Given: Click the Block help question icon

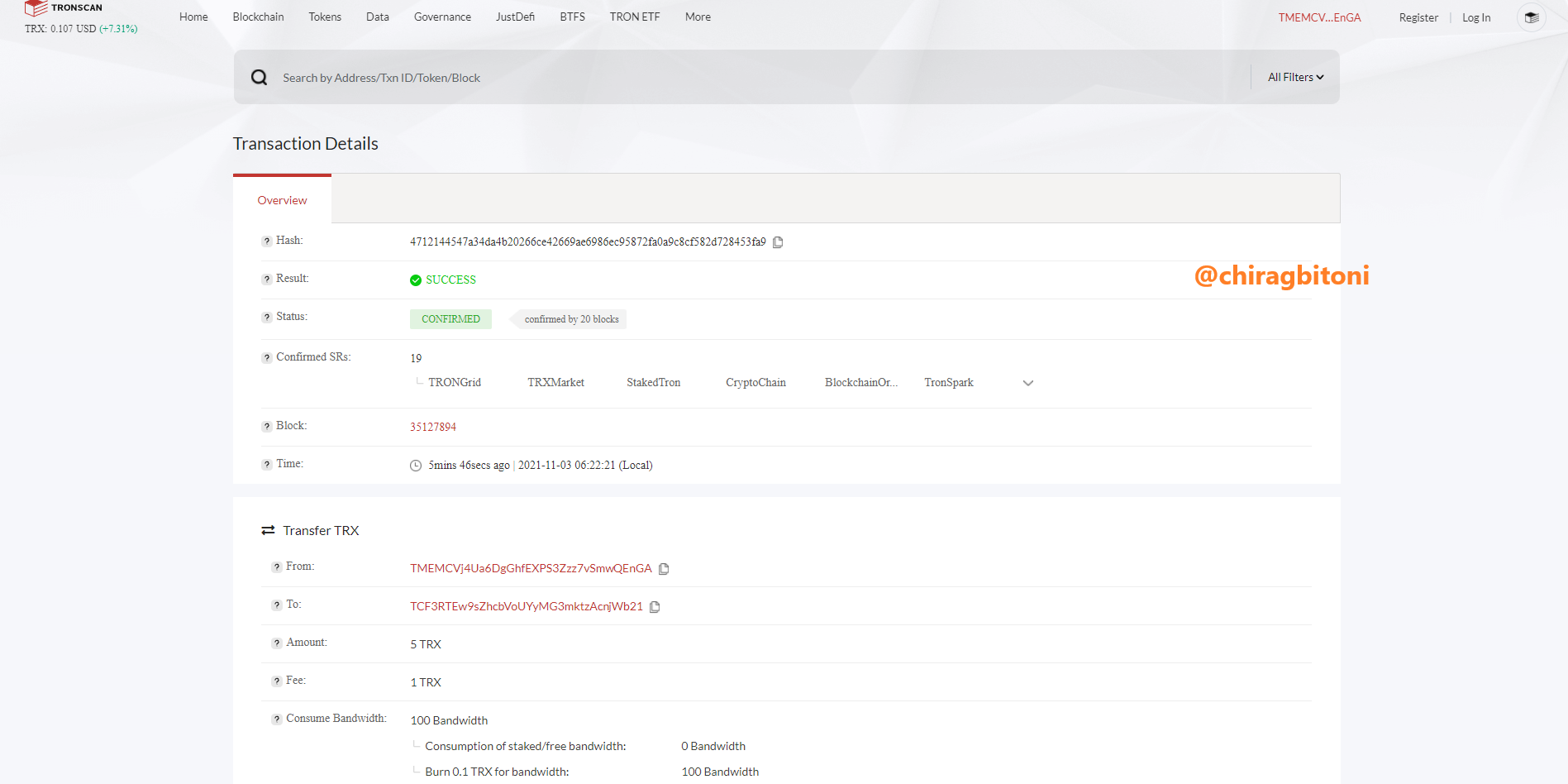Looking at the screenshot, I should pos(266,427).
